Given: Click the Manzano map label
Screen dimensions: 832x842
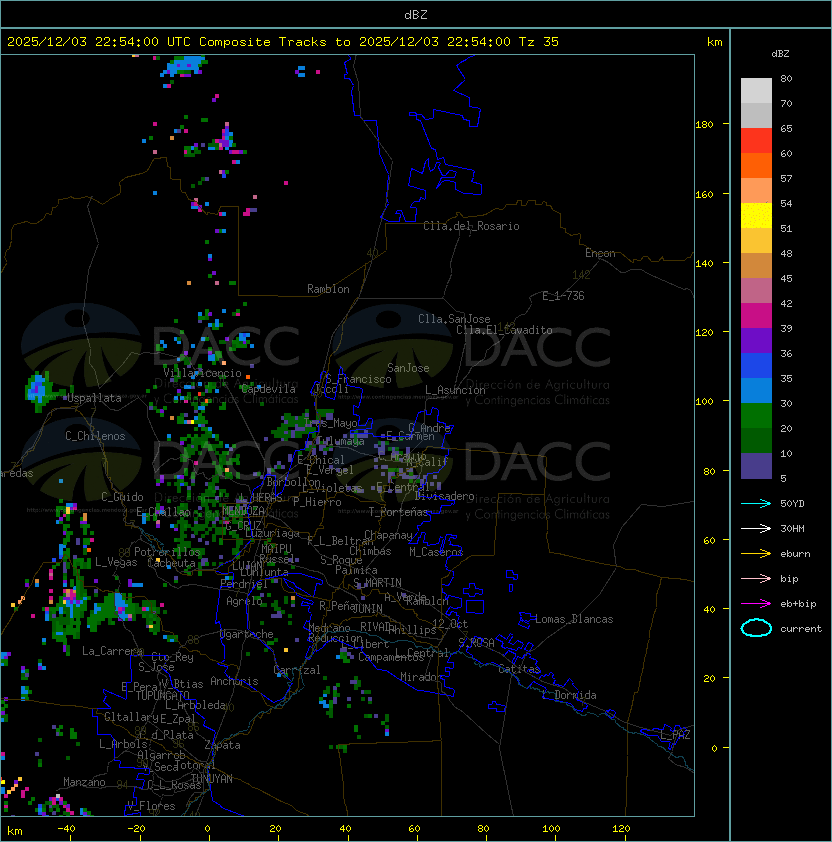Looking at the screenshot, I should pyautogui.click(x=84, y=782).
